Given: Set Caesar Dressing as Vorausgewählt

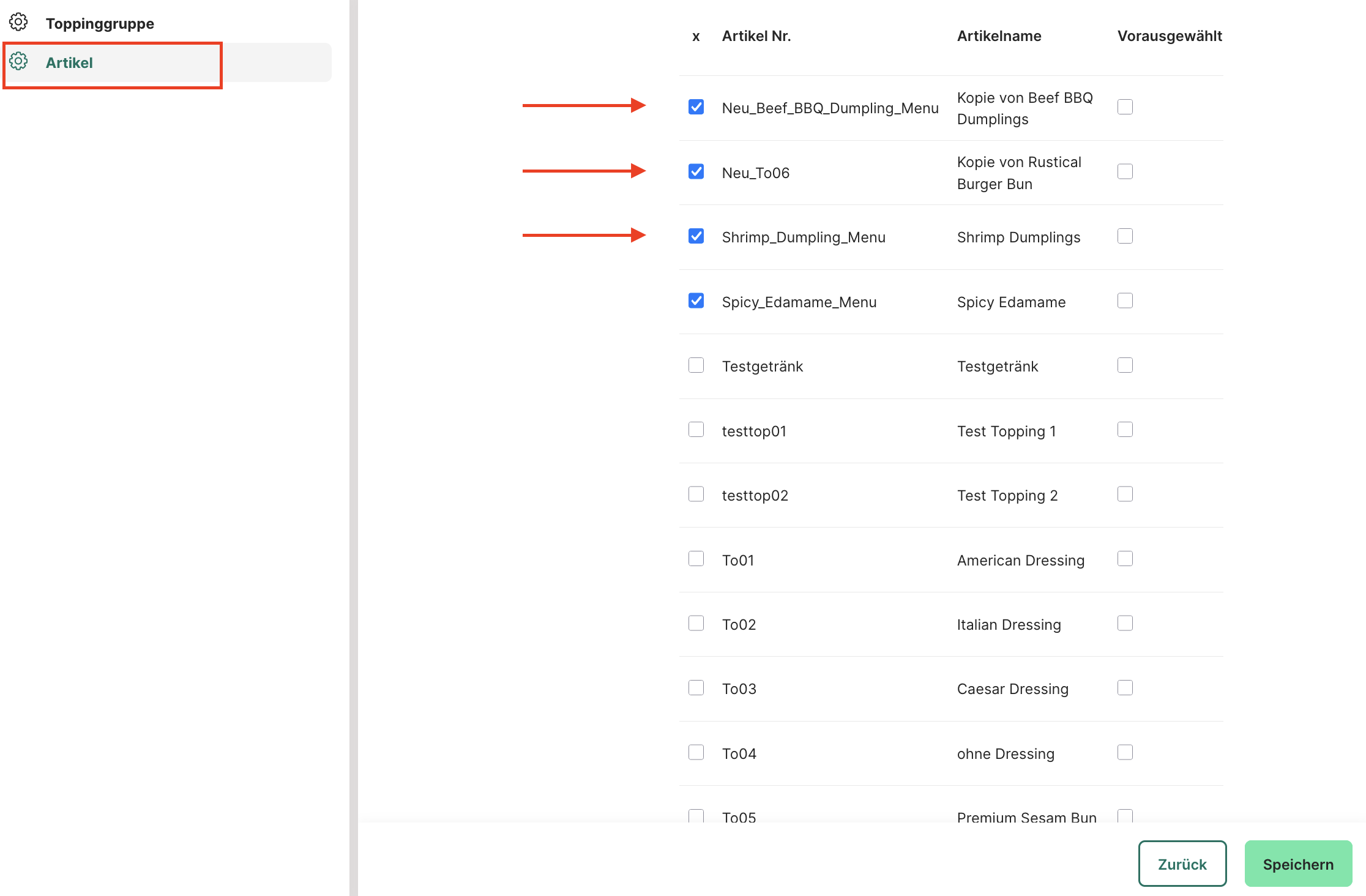Looking at the screenshot, I should [1125, 688].
